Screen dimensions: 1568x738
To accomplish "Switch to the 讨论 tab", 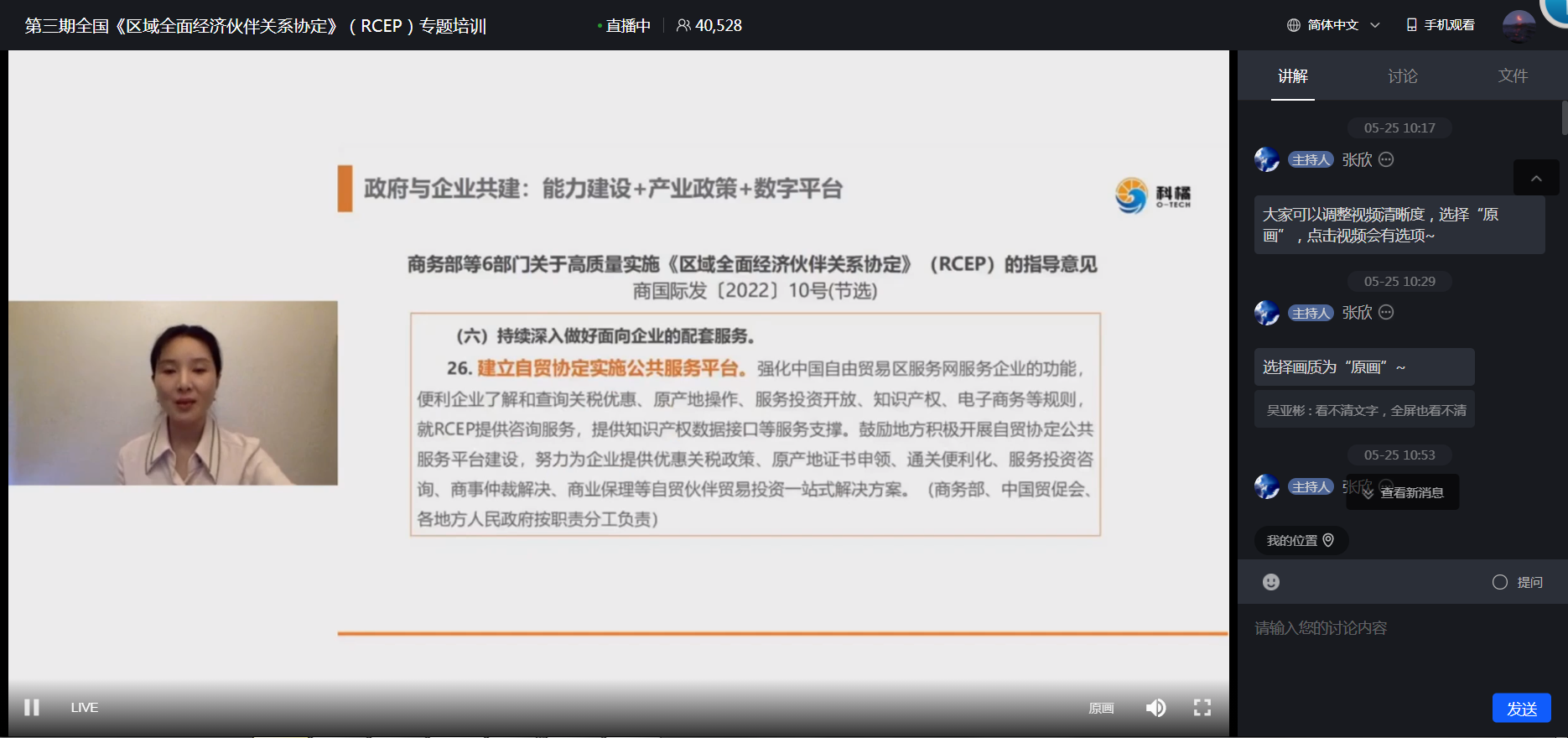I will click(1403, 76).
